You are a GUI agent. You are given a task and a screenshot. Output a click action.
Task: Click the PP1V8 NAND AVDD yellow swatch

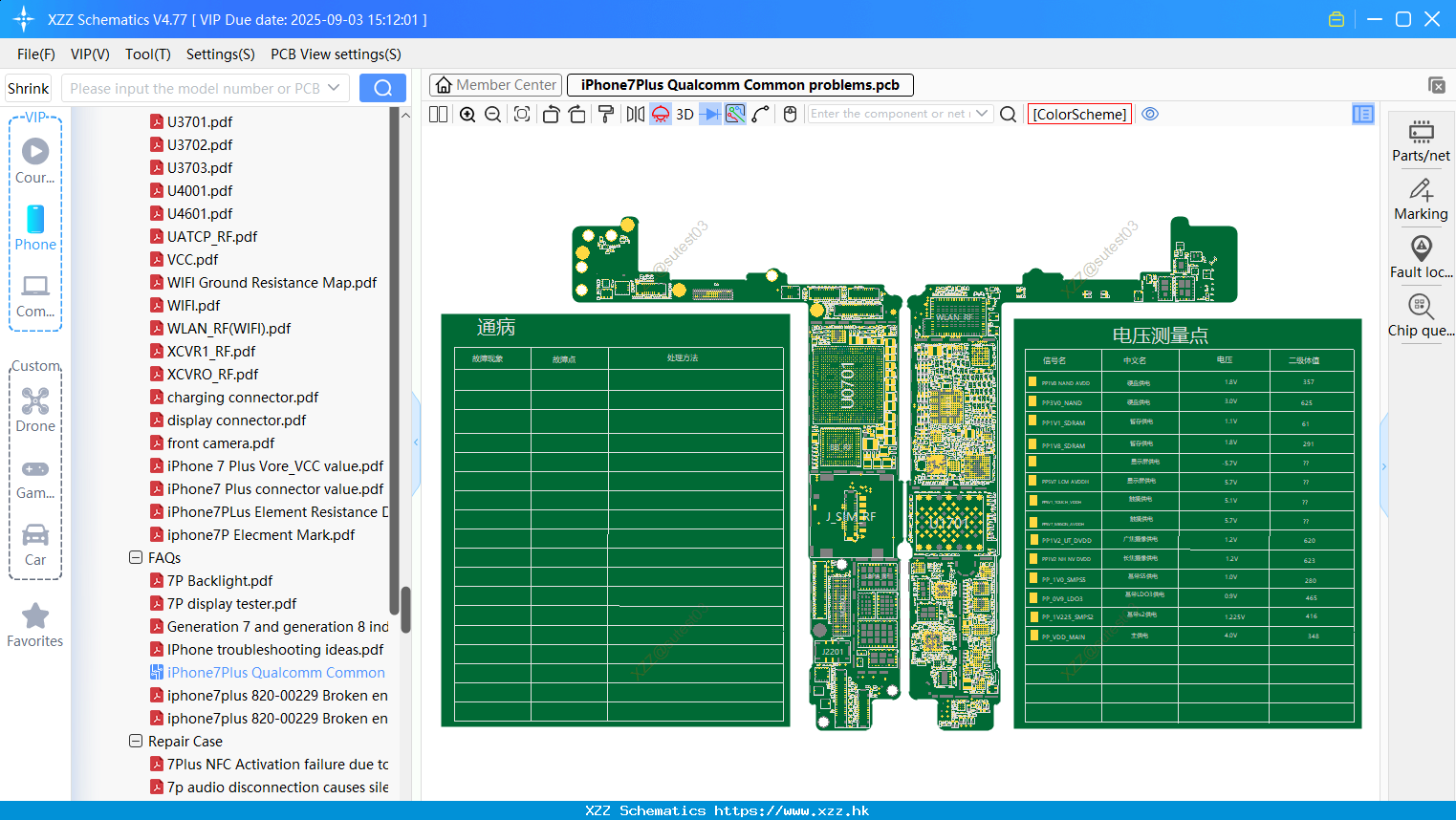pos(1032,382)
